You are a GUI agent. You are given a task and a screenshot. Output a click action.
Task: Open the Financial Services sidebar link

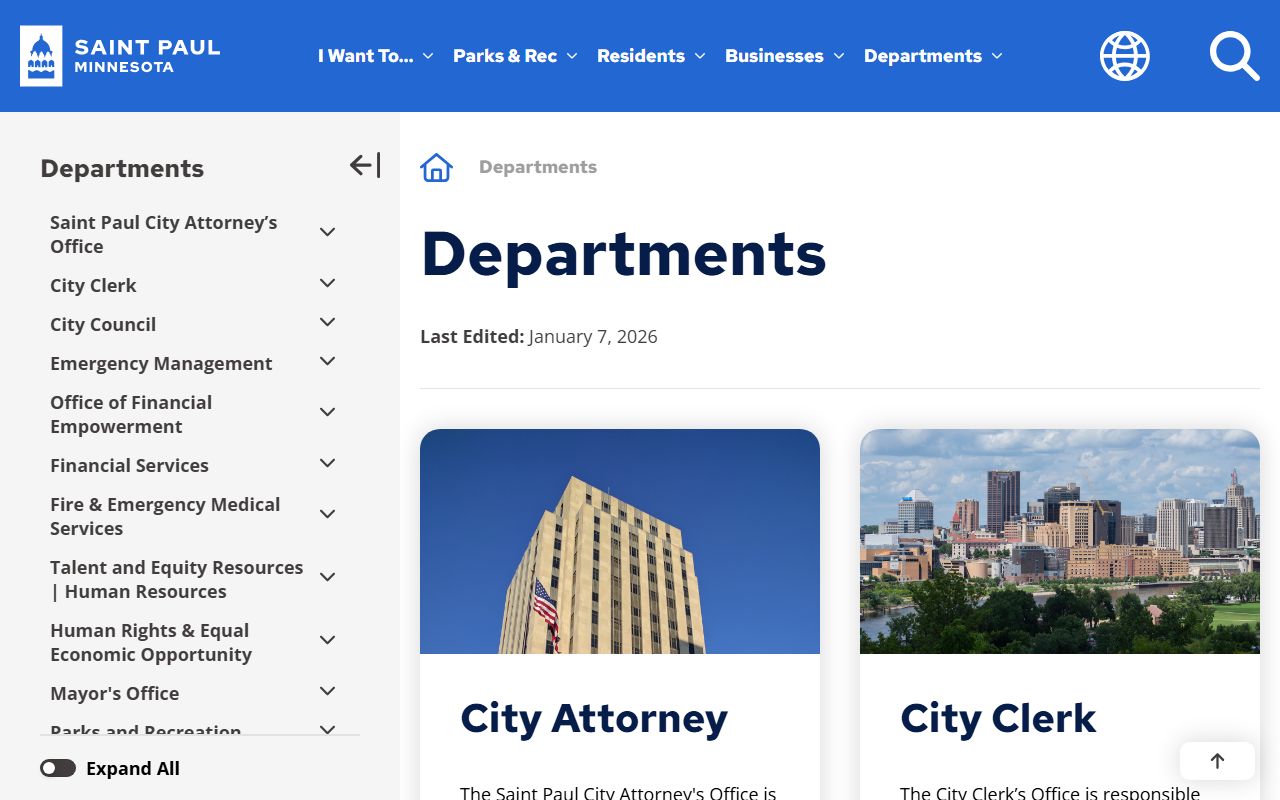129,465
